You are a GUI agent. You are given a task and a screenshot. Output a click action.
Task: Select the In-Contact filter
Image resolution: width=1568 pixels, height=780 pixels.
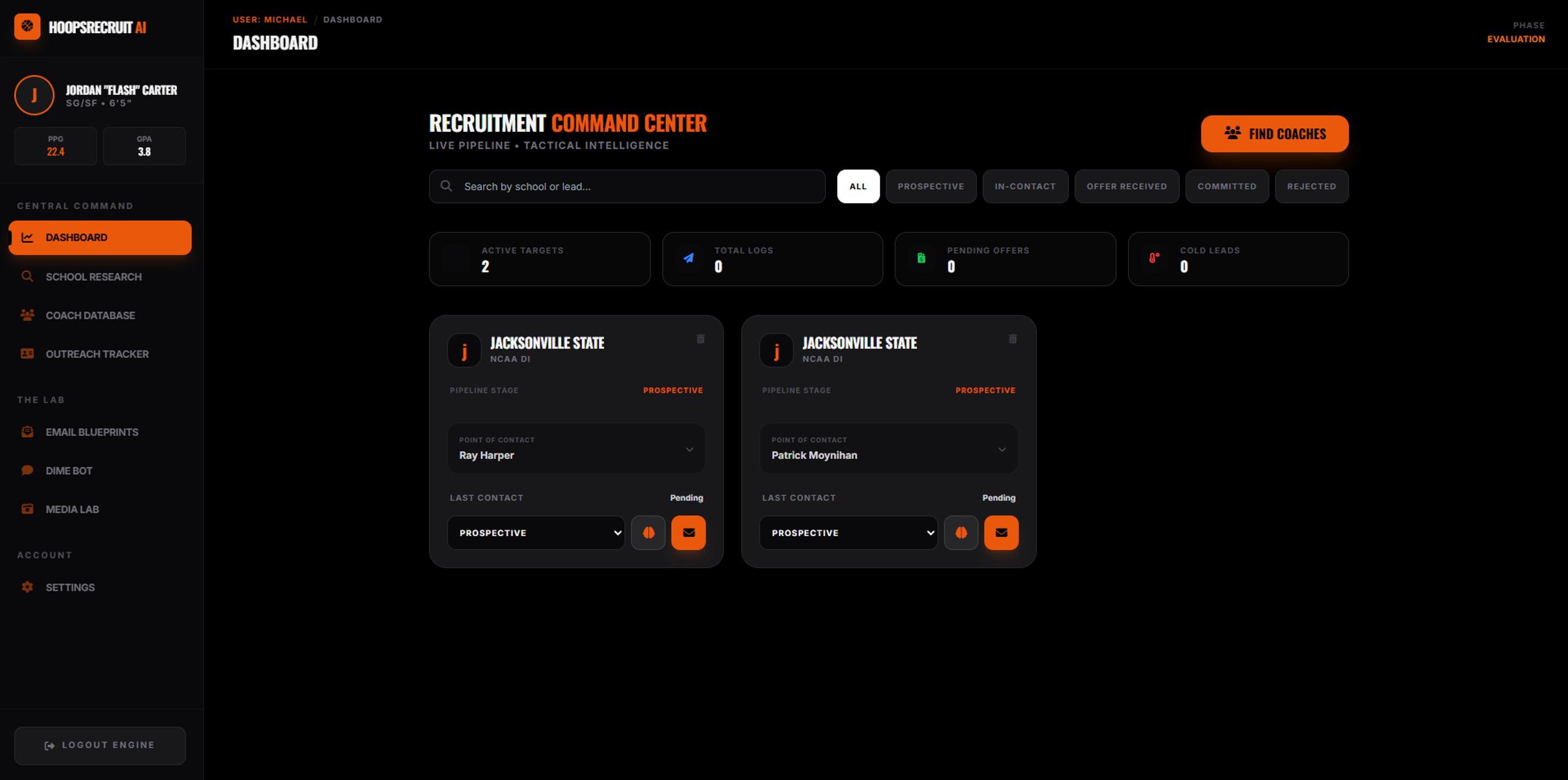[x=1025, y=186]
